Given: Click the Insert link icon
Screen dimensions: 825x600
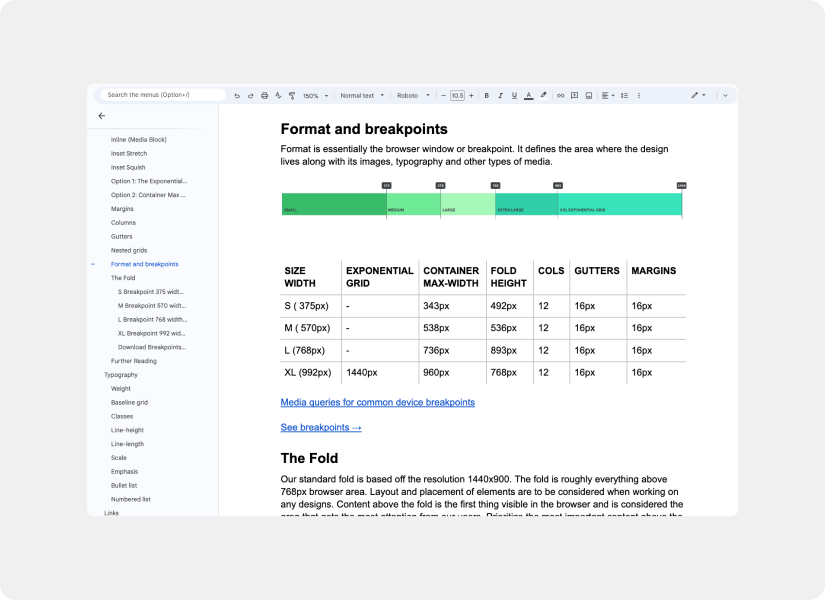Looking at the screenshot, I should pyautogui.click(x=559, y=95).
